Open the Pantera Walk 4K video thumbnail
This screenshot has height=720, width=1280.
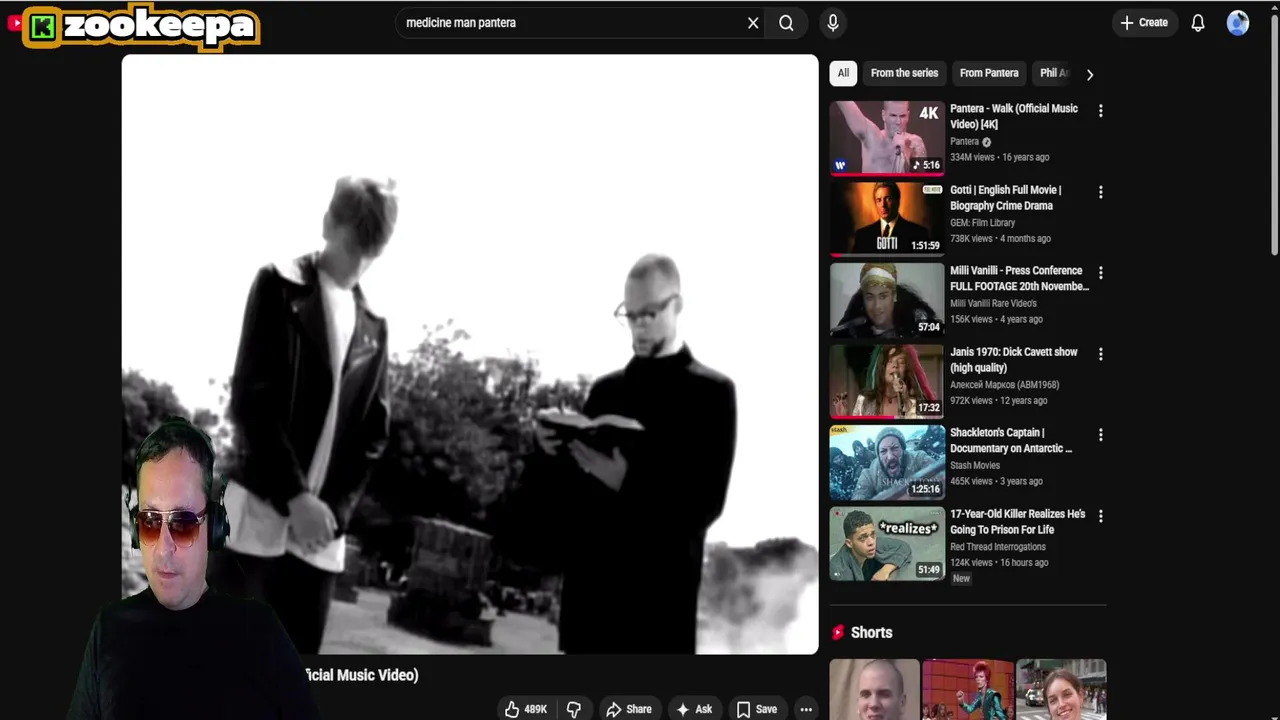(887, 137)
